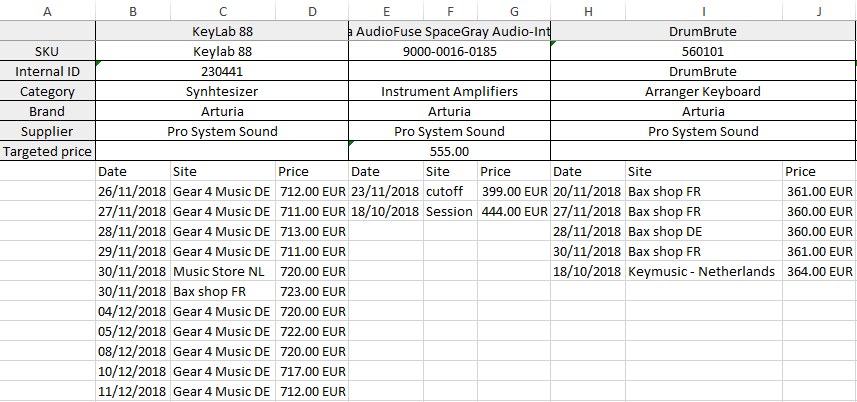Screen dimensions: 857x402
Task: Select the DrumBrute Internal ID cell
Action: 703,72
